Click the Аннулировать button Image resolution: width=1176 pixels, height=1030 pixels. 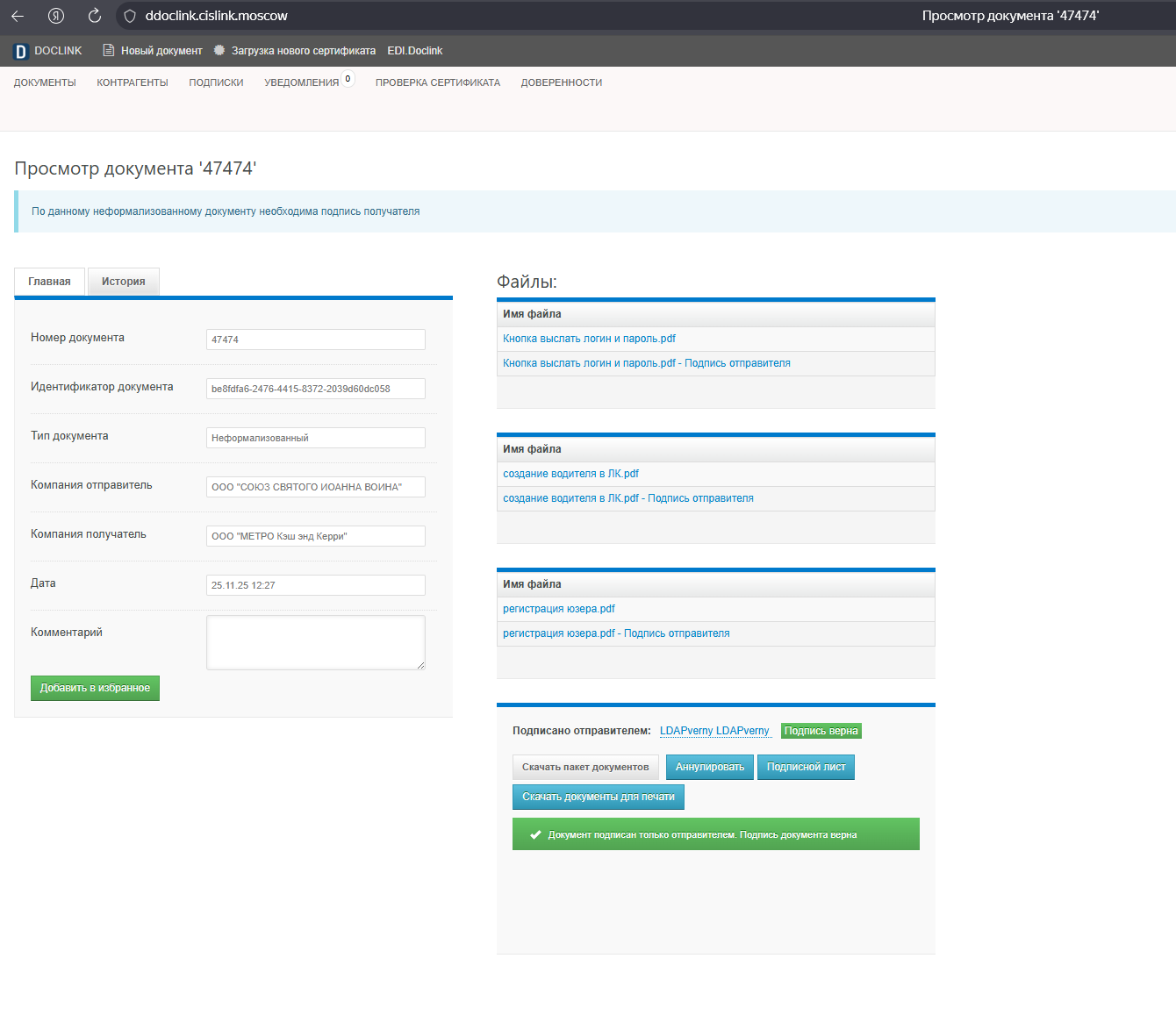tap(710, 767)
